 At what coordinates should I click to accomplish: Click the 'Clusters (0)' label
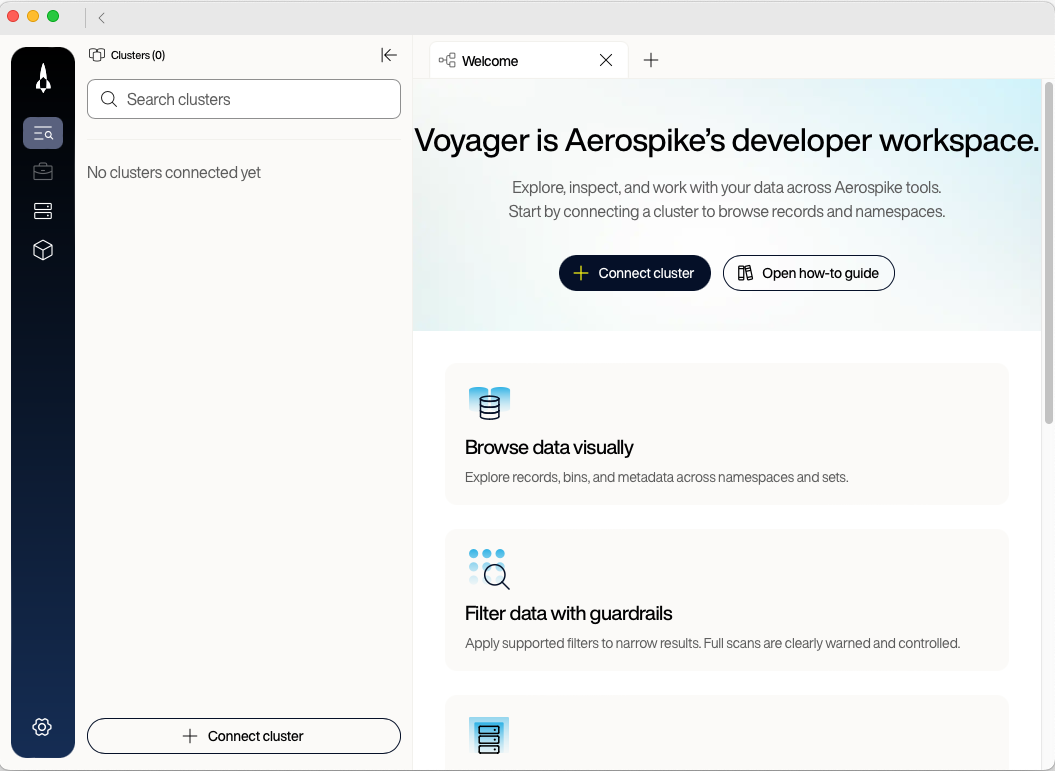(x=138, y=55)
